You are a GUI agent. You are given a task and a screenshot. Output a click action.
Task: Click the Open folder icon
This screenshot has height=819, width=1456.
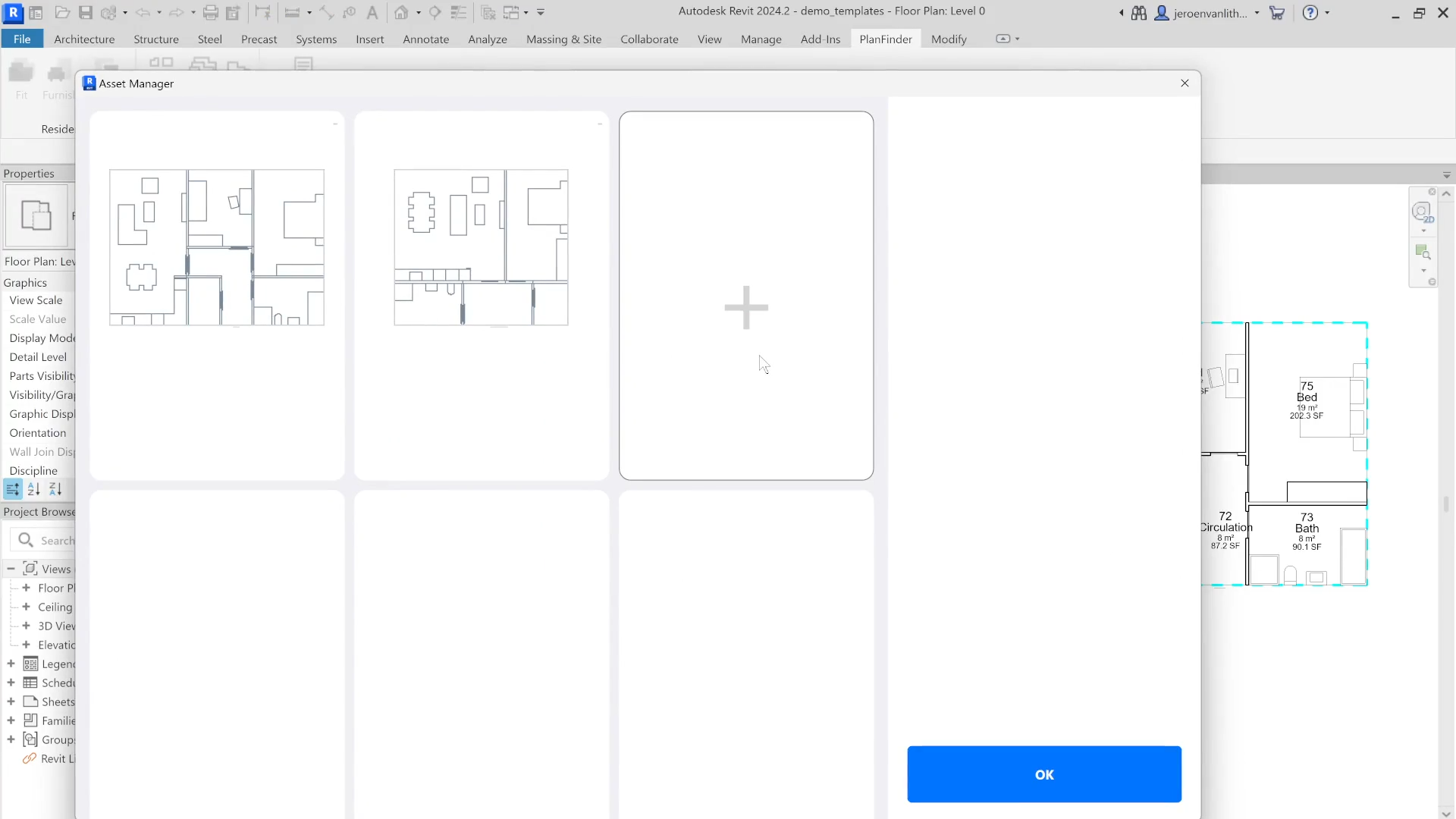point(63,12)
